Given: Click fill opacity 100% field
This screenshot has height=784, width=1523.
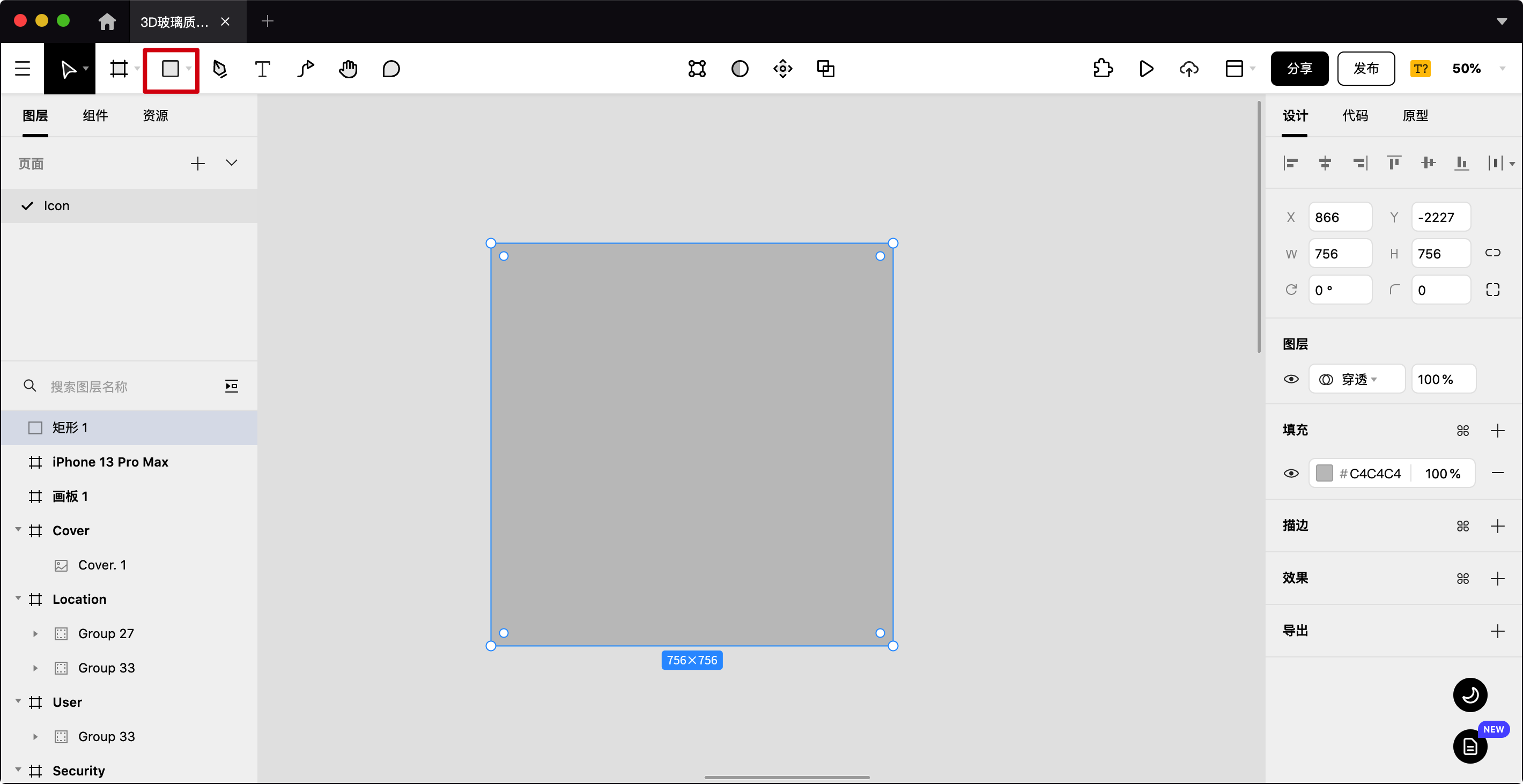Looking at the screenshot, I should point(1443,473).
